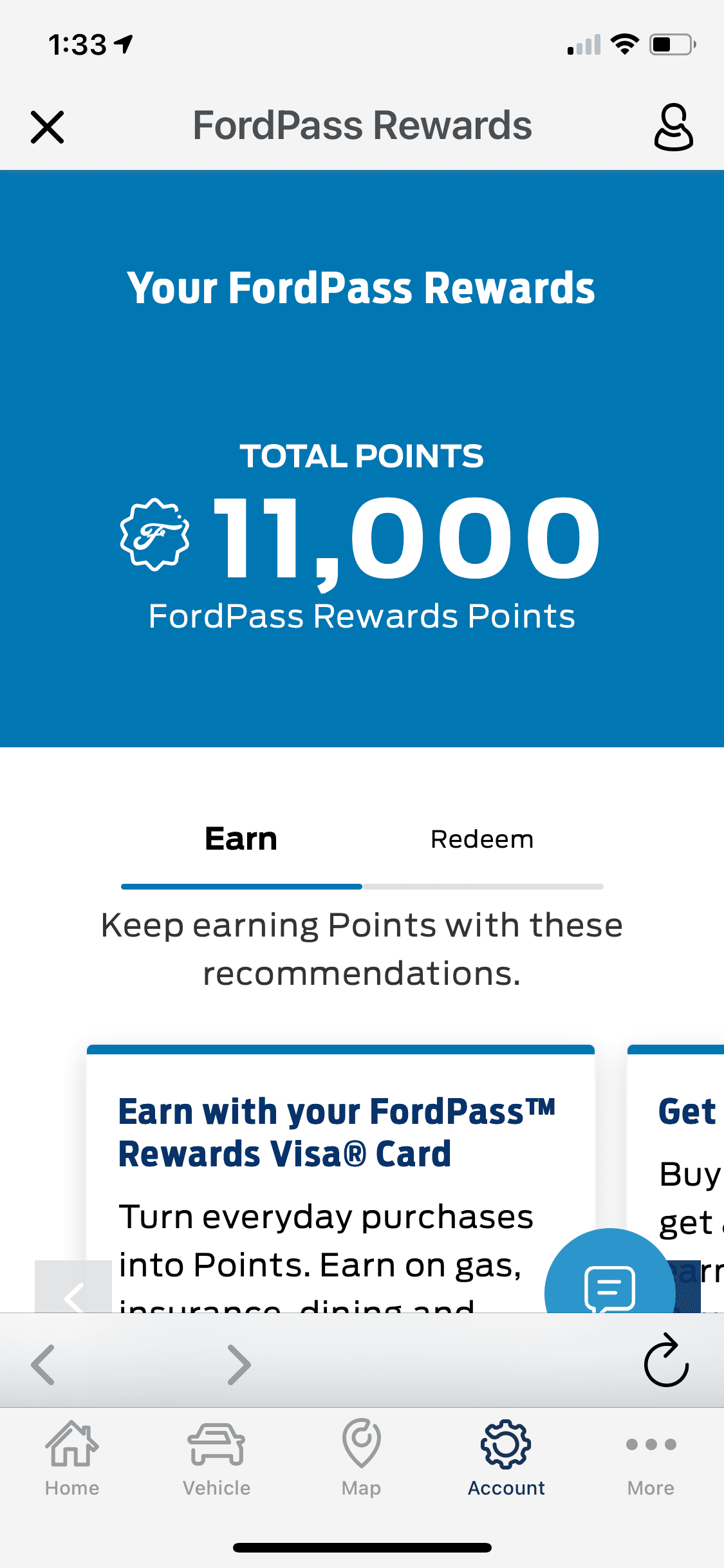This screenshot has height=1568, width=724.
Task: Stay on the Earn tab
Action: click(x=241, y=838)
